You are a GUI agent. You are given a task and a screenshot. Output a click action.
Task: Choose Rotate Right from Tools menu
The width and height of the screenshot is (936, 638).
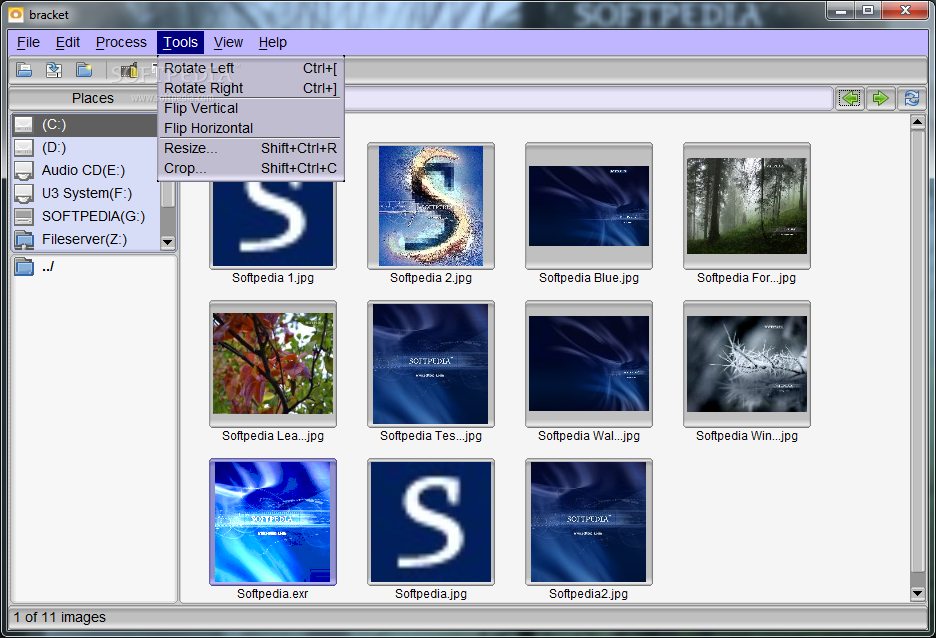pyautogui.click(x=251, y=88)
